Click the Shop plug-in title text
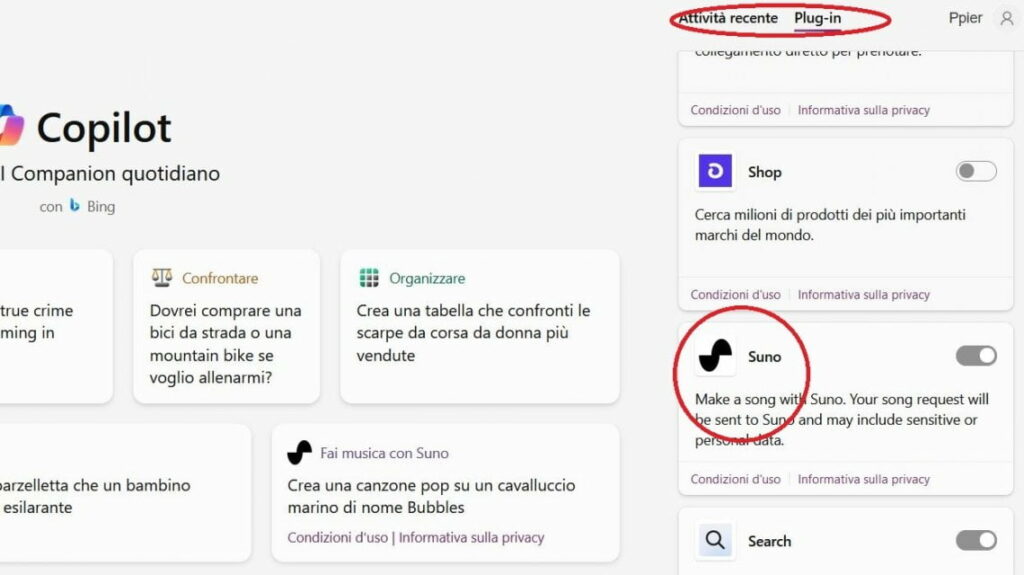1024x575 pixels. (x=764, y=172)
